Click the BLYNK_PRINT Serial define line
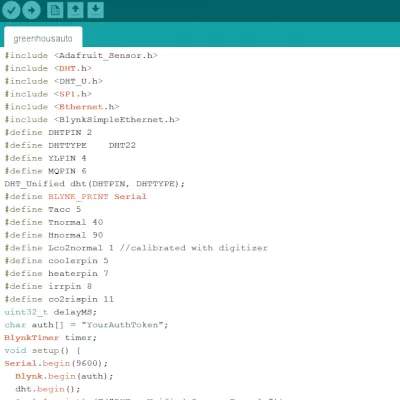 point(75,196)
